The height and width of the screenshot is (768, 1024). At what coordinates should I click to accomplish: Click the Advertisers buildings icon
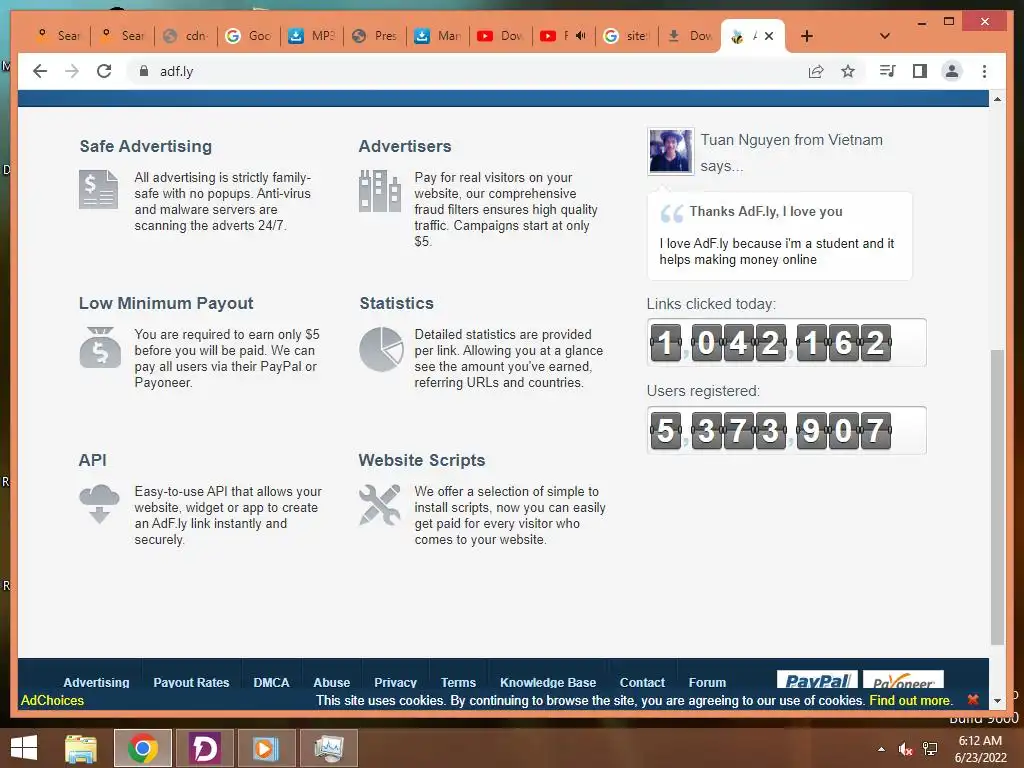coord(379,190)
